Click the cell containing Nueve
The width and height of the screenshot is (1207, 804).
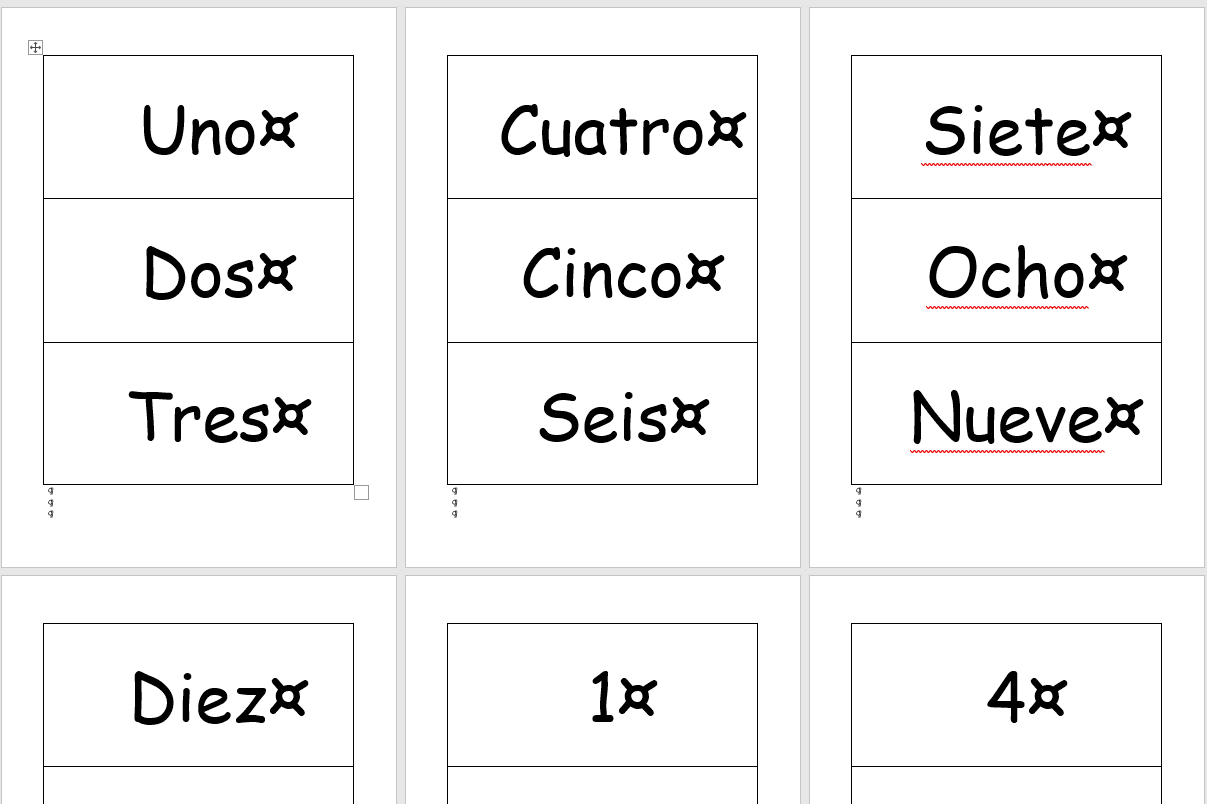tap(1006, 414)
